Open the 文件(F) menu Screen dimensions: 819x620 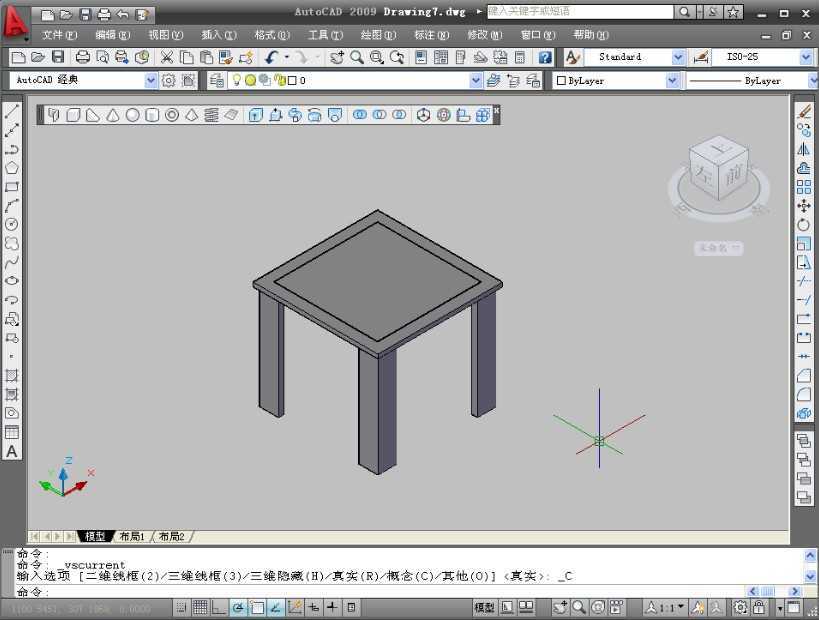pos(60,35)
